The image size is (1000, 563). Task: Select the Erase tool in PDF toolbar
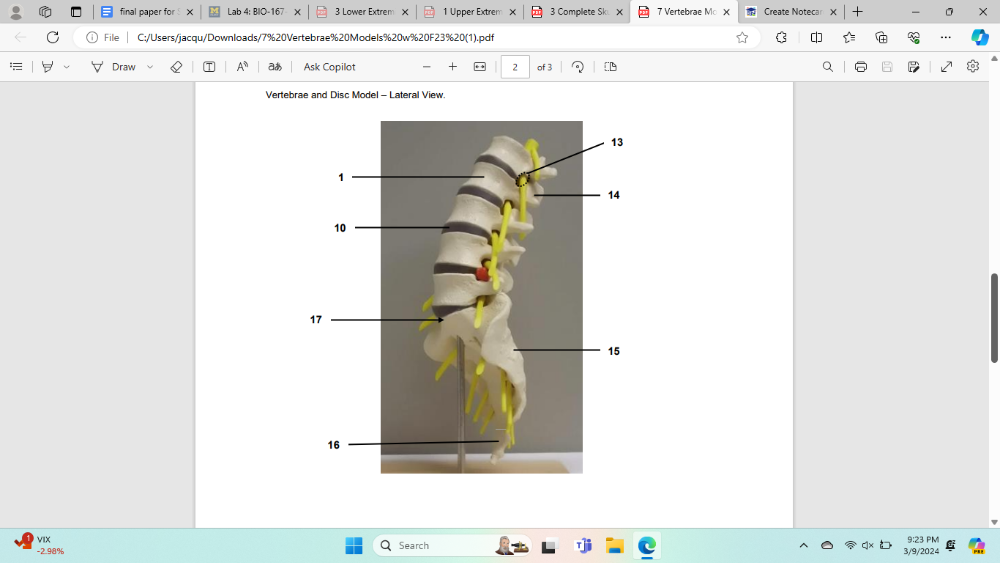(x=176, y=67)
